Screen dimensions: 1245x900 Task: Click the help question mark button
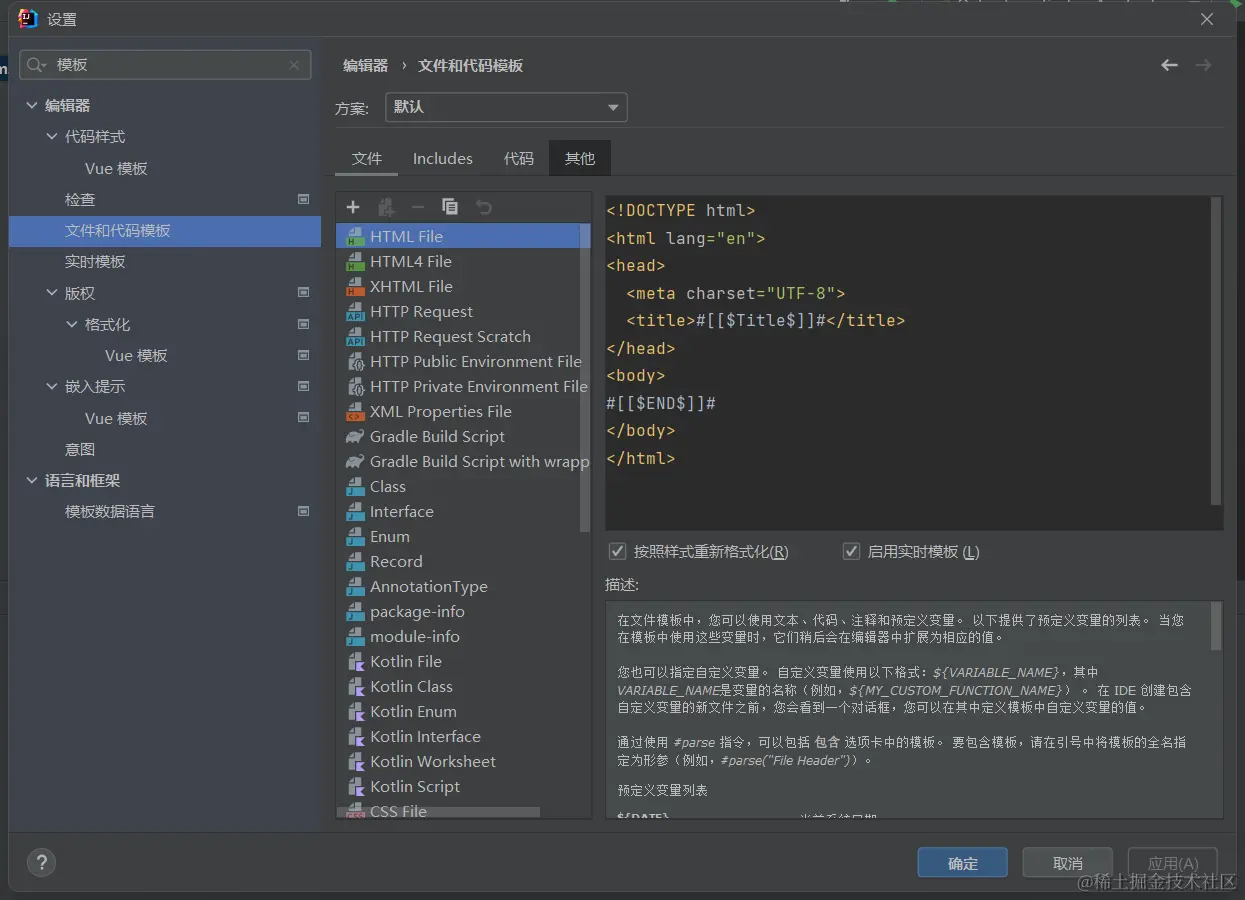click(x=41, y=862)
